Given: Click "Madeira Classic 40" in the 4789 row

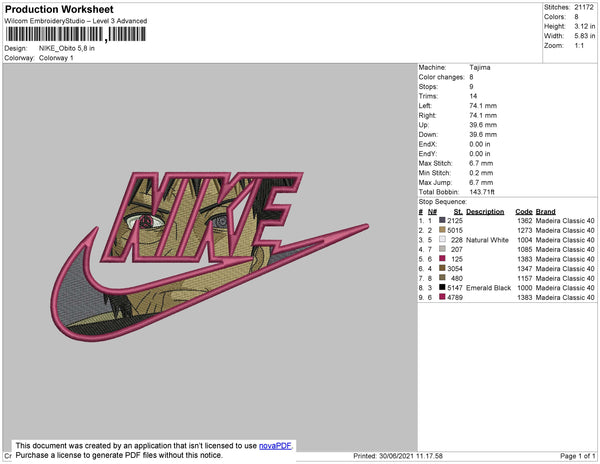Looking at the screenshot, I should (x=565, y=297).
